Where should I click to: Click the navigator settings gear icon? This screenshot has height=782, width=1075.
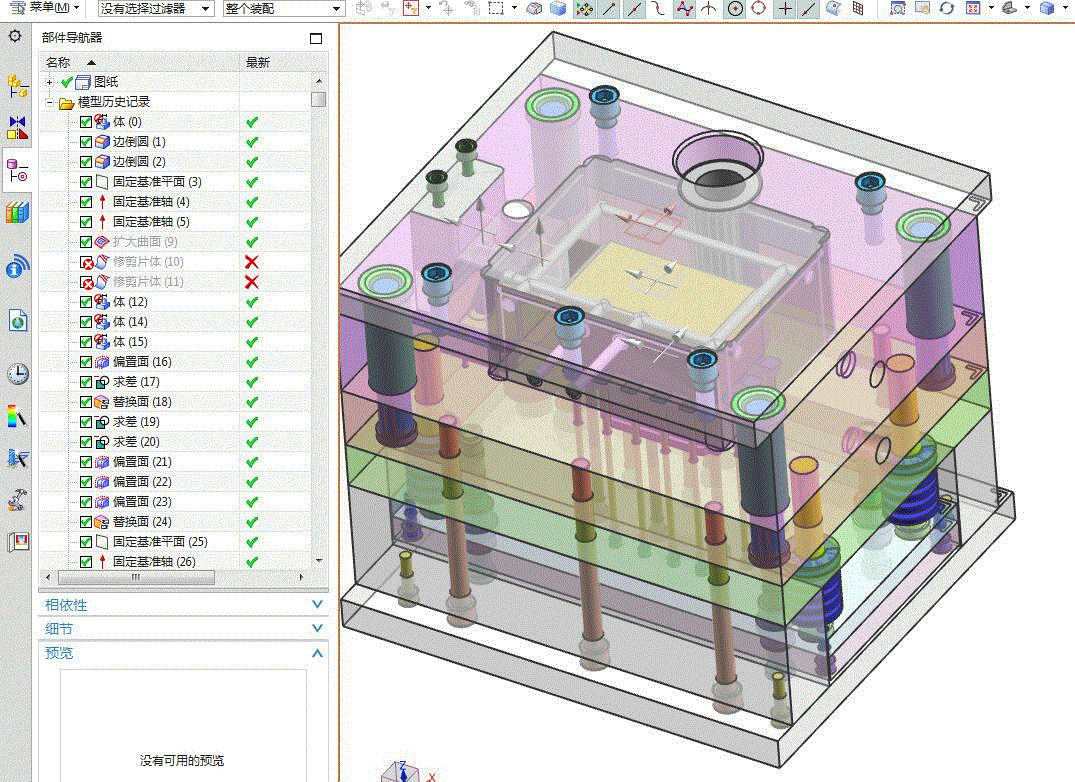(x=15, y=36)
